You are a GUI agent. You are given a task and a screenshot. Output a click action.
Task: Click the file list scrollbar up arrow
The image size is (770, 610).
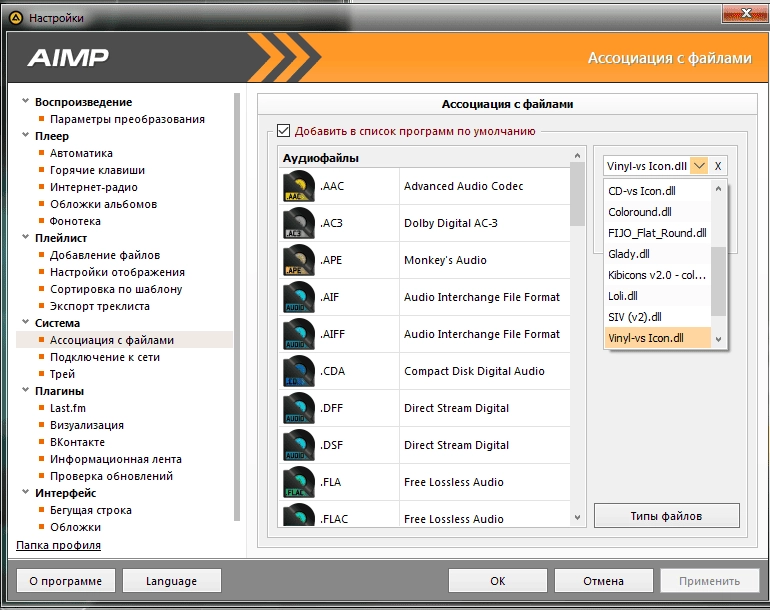point(578,156)
